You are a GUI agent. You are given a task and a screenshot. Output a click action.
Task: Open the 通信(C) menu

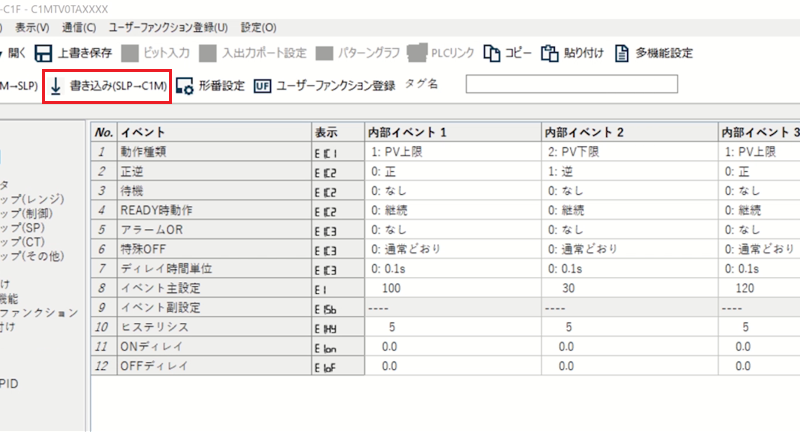(x=78, y=26)
